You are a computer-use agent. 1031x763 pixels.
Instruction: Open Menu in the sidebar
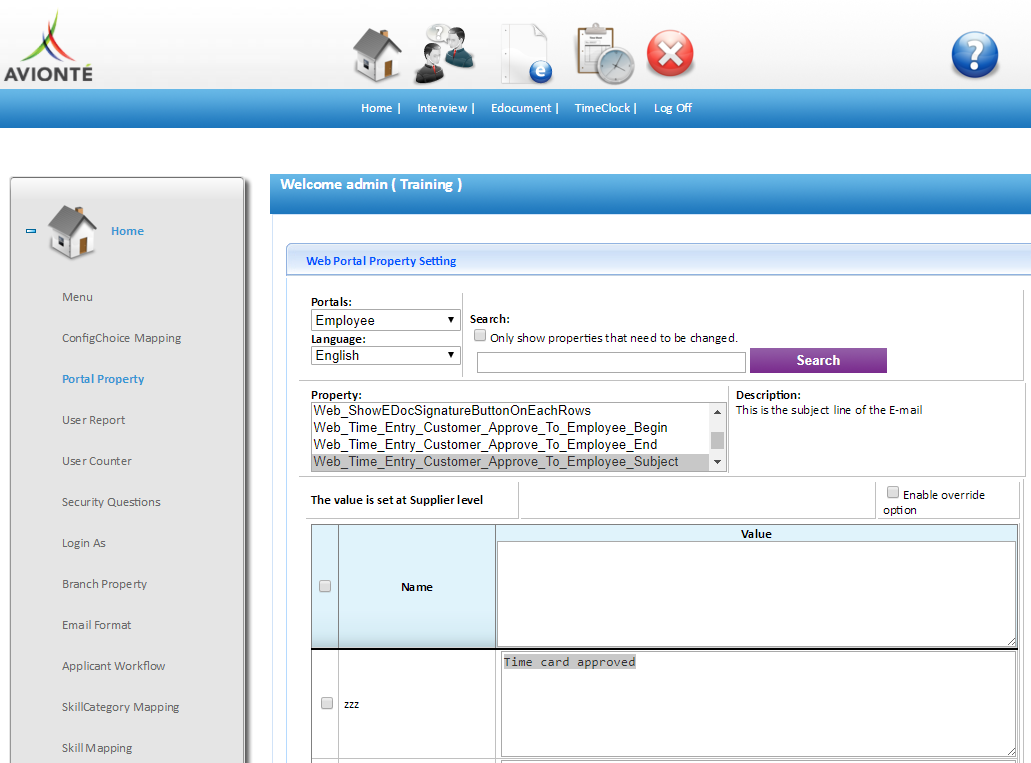tap(78, 297)
